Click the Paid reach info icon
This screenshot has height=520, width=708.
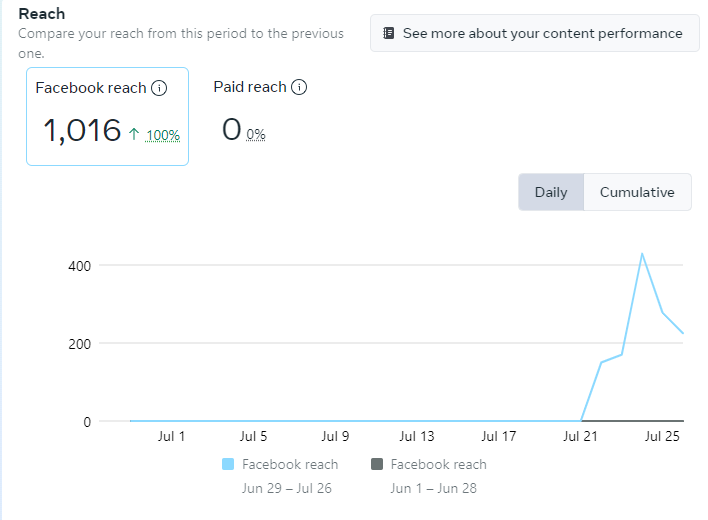pyautogui.click(x=298, y=87)
